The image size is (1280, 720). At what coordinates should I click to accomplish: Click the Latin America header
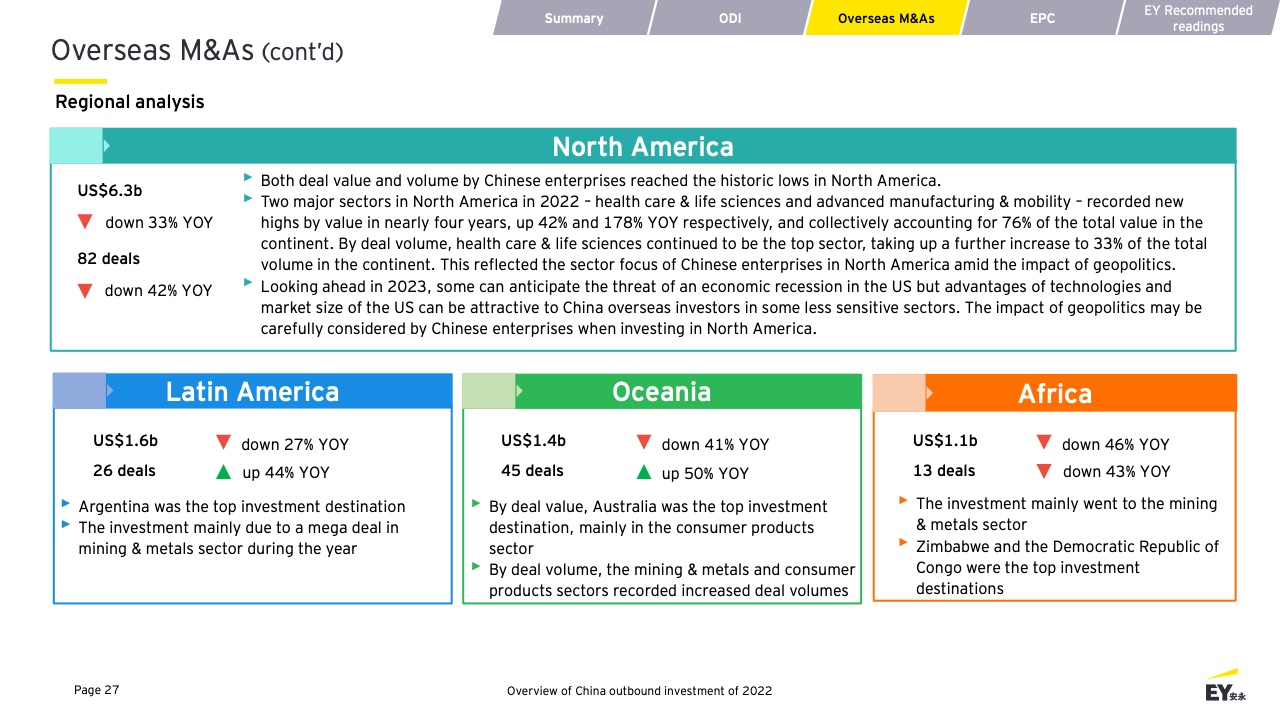252,391
